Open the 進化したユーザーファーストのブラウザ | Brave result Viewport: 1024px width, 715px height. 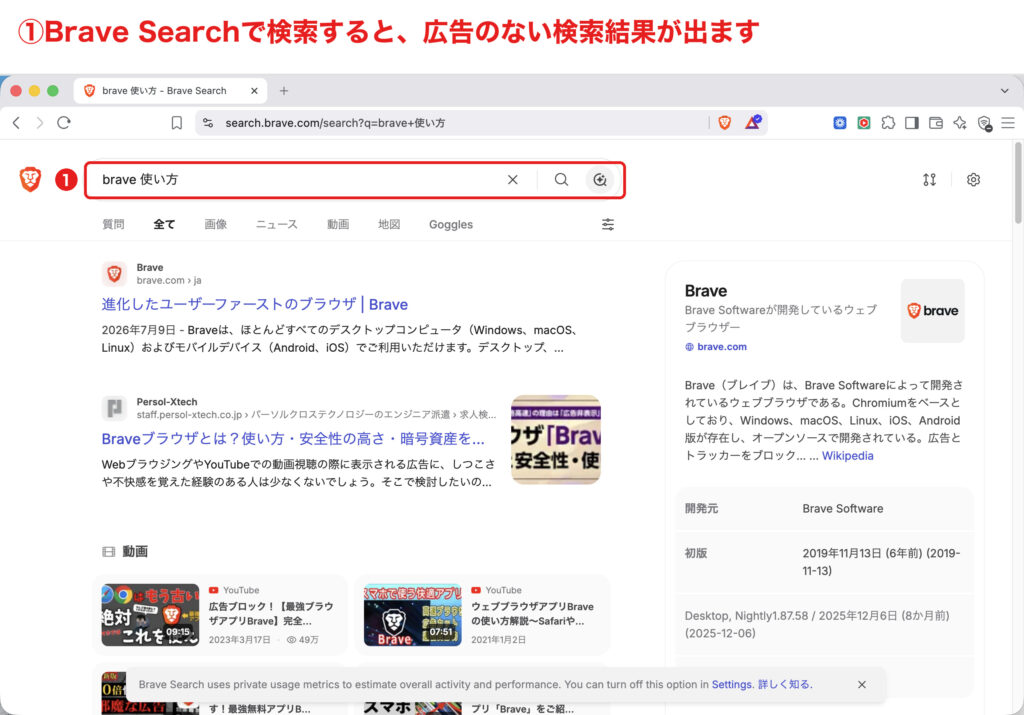255,304
